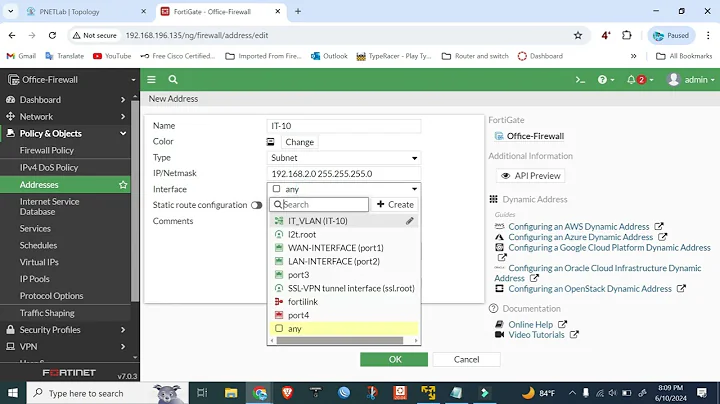Open the Online Help link
Image resolution: width=720 pixels, height=404 pixels.
point(530,324)
